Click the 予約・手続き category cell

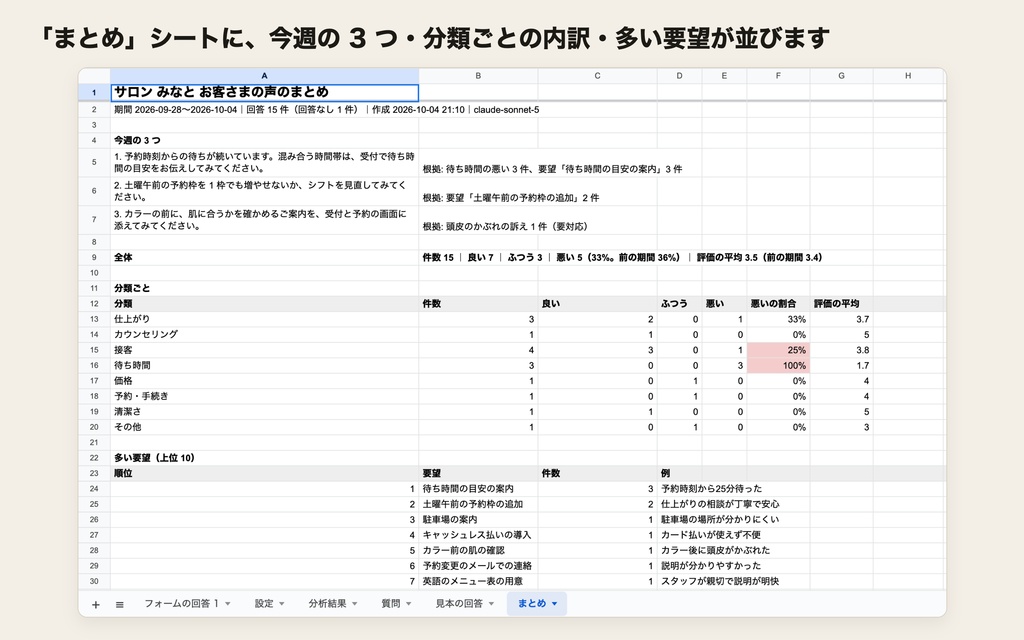coord(264,396)
